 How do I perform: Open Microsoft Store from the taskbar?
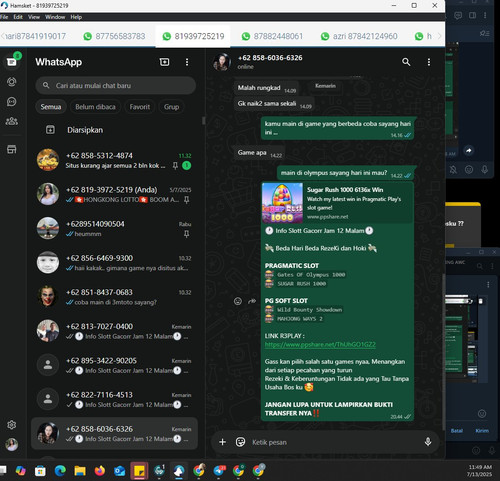coord(40,471)
